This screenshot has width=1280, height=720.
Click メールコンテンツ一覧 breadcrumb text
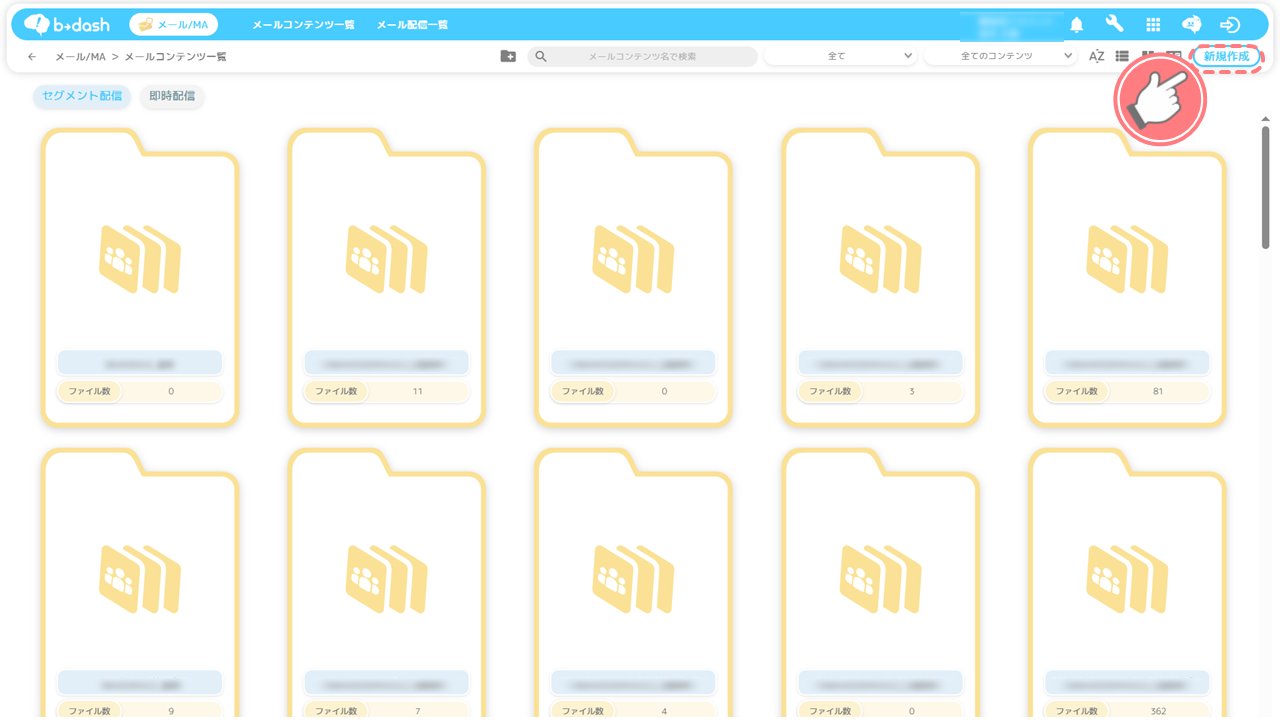[175, 57]
